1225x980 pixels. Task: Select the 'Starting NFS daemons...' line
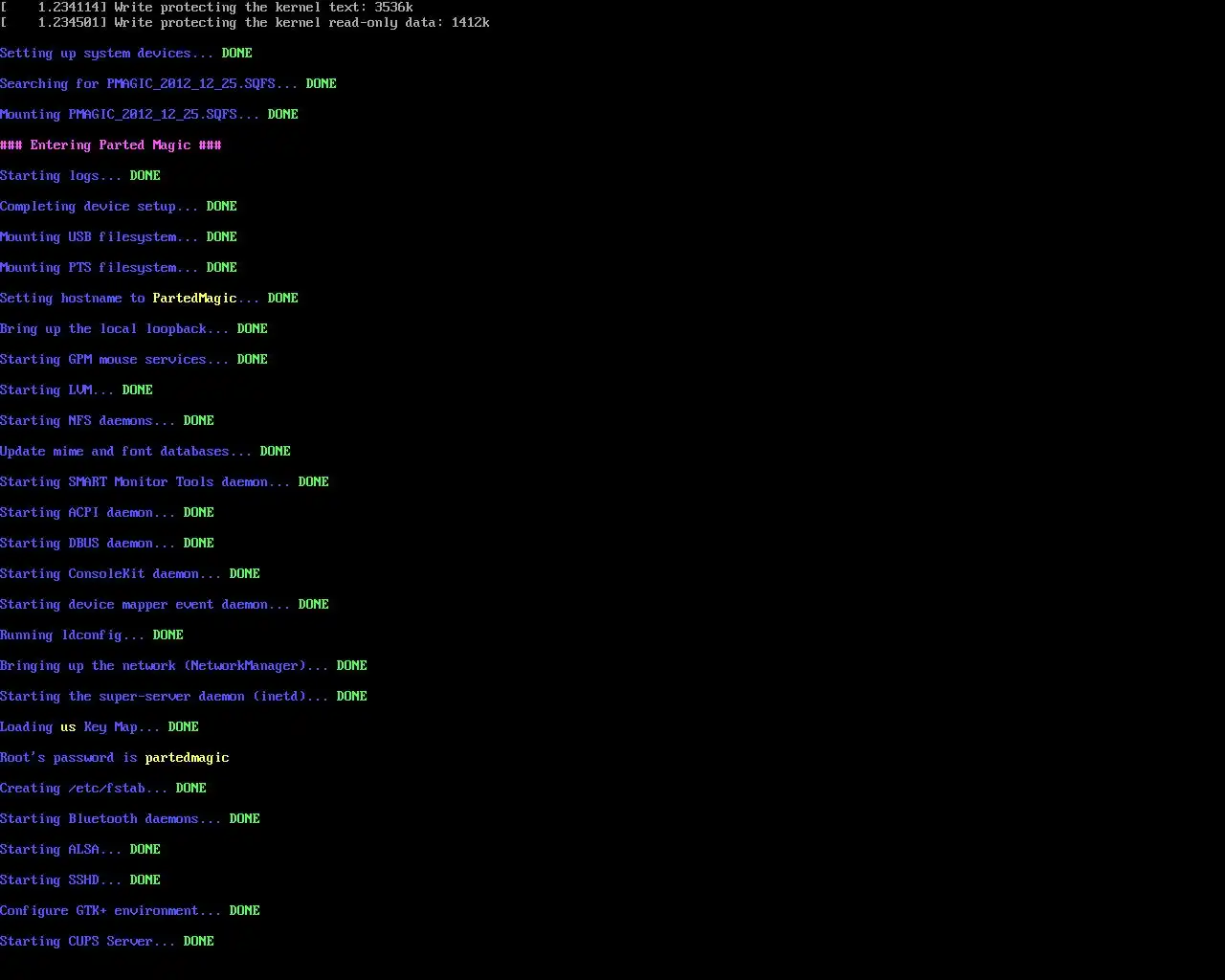(107, 420)
